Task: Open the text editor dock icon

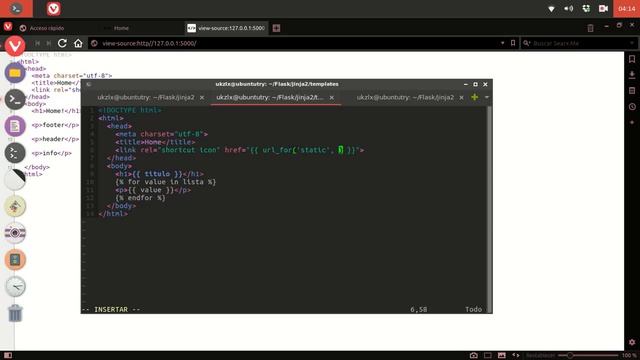Action: pyautogui.click(x=15, y=126)
